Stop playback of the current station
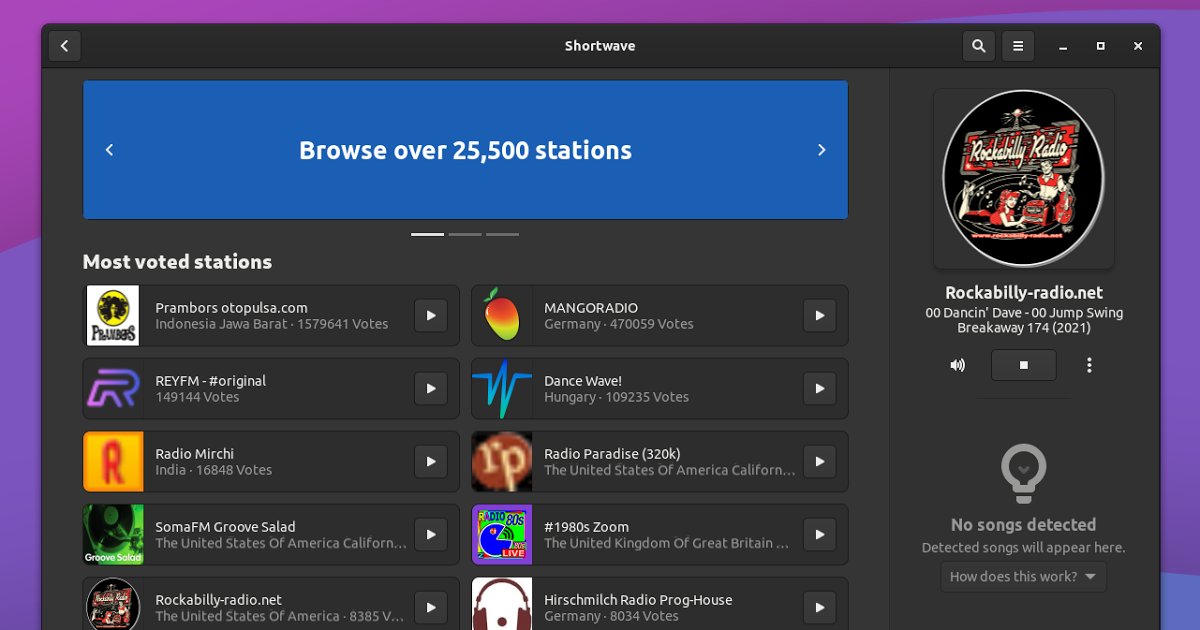Image resolution: width=1200 pixels, height=630 pixels. pos(1023,365)
